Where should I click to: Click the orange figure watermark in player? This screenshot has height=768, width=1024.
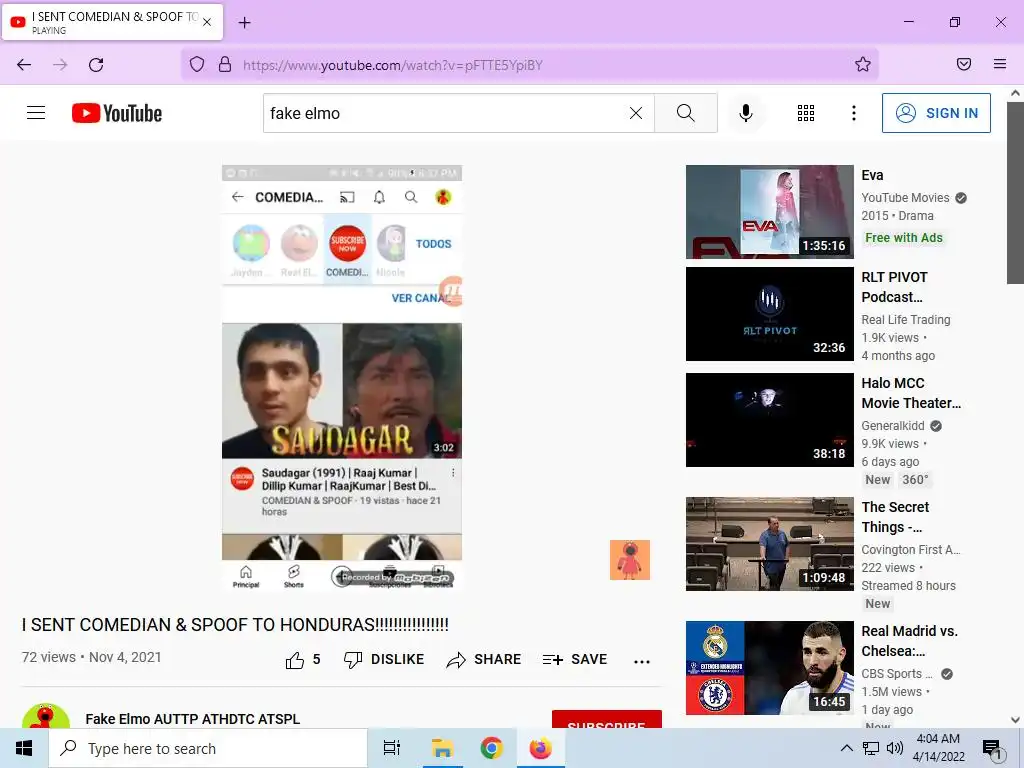click(x=630, y=560)
